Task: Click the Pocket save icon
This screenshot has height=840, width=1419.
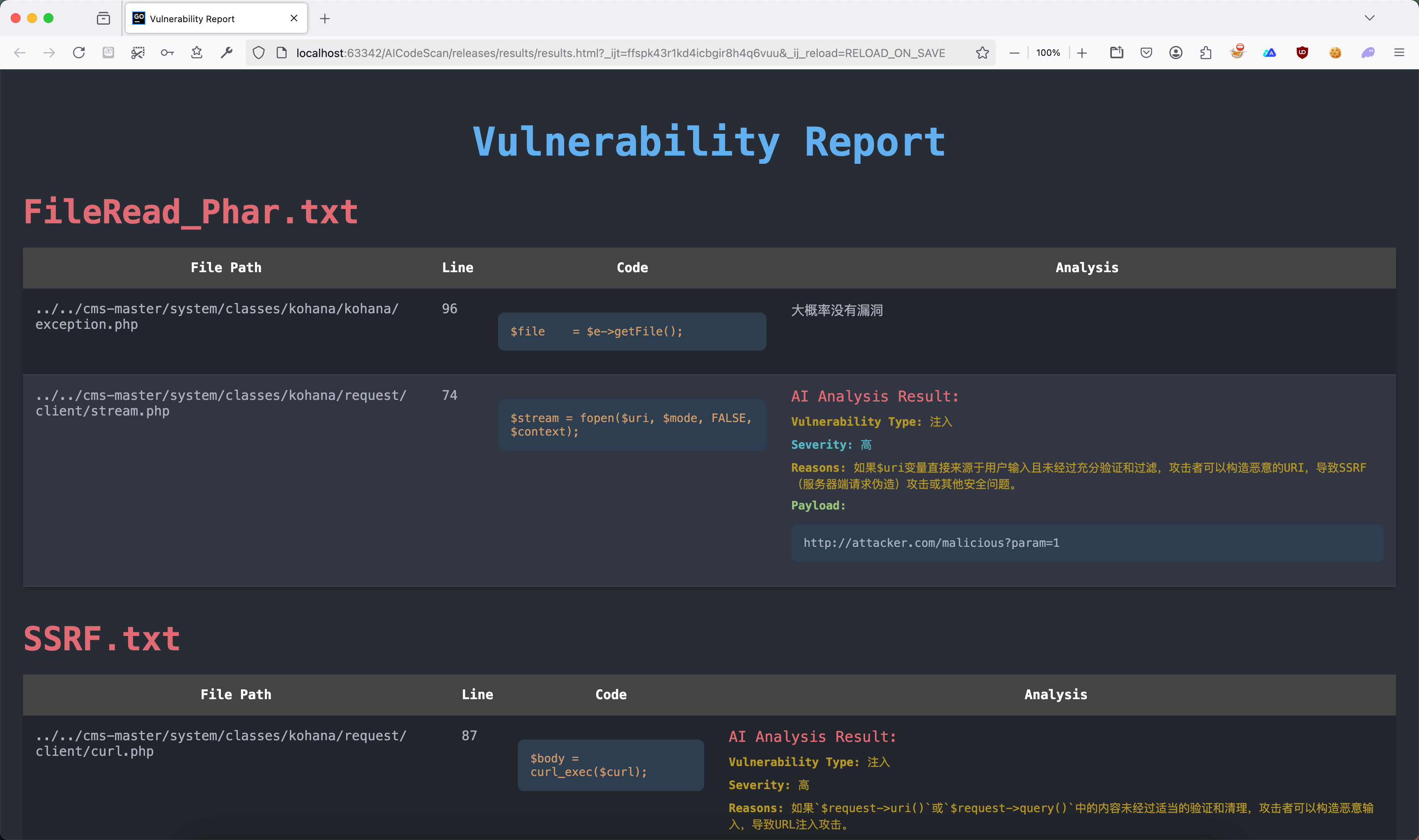Action: click(1146, 53)
